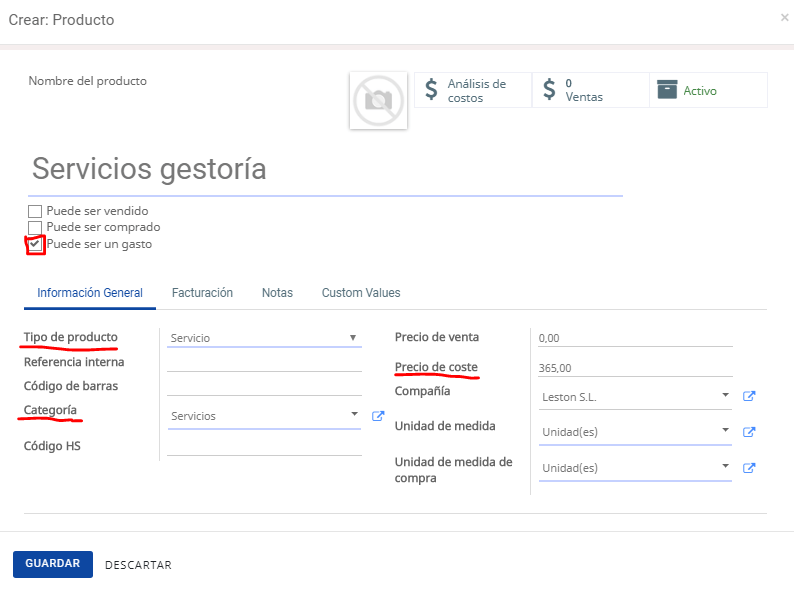The image size is (794, 595).
Task: Open Unidad de medida external link icon
Action: 749,432
